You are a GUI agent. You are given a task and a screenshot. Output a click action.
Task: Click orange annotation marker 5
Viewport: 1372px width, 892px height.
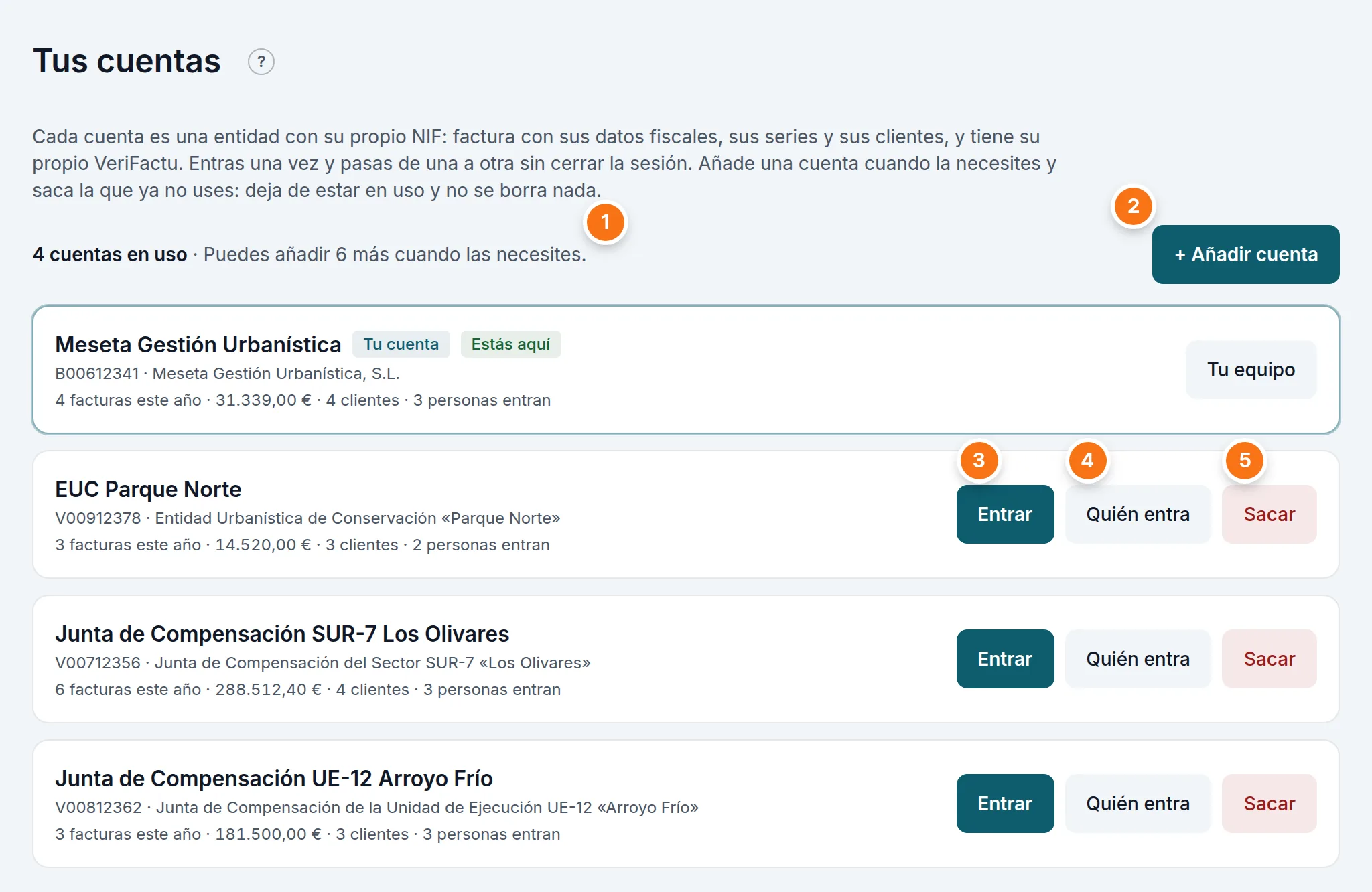[x=1245, y=461]
